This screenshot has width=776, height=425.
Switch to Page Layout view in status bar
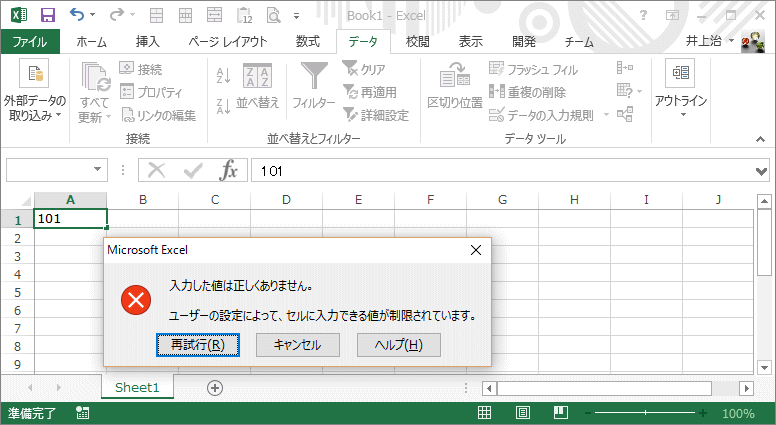523,413
